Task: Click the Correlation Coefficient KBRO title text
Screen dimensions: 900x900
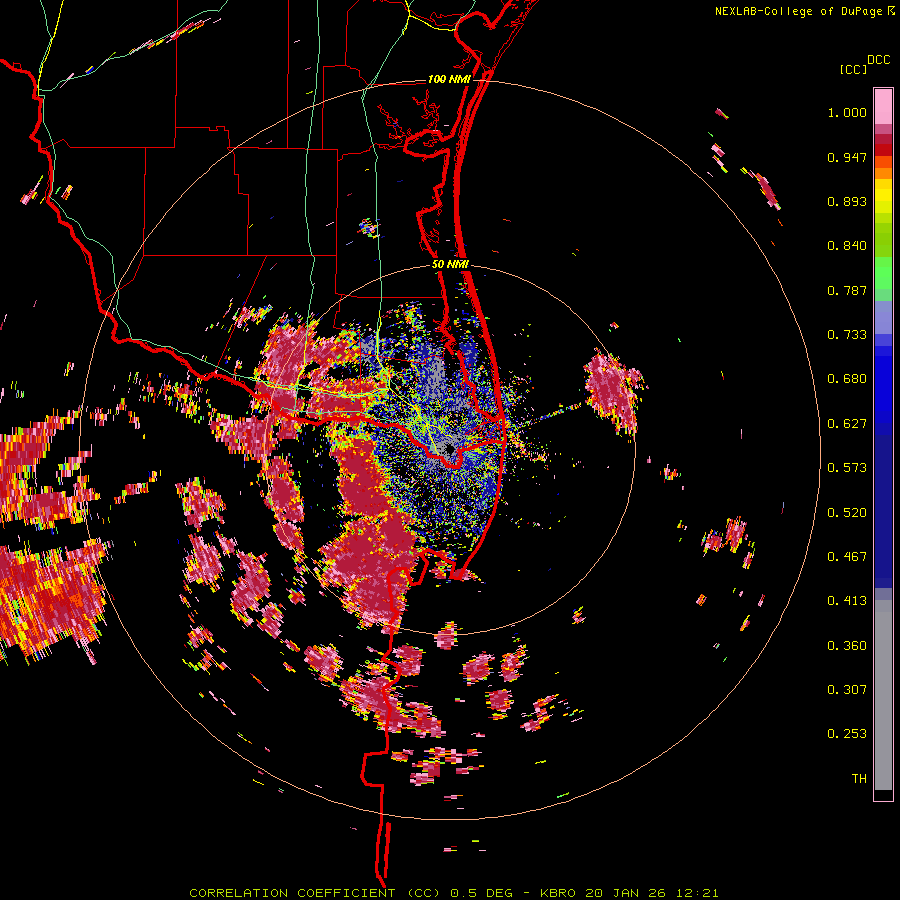Action: pyautogui.click(x=453, y=893)
